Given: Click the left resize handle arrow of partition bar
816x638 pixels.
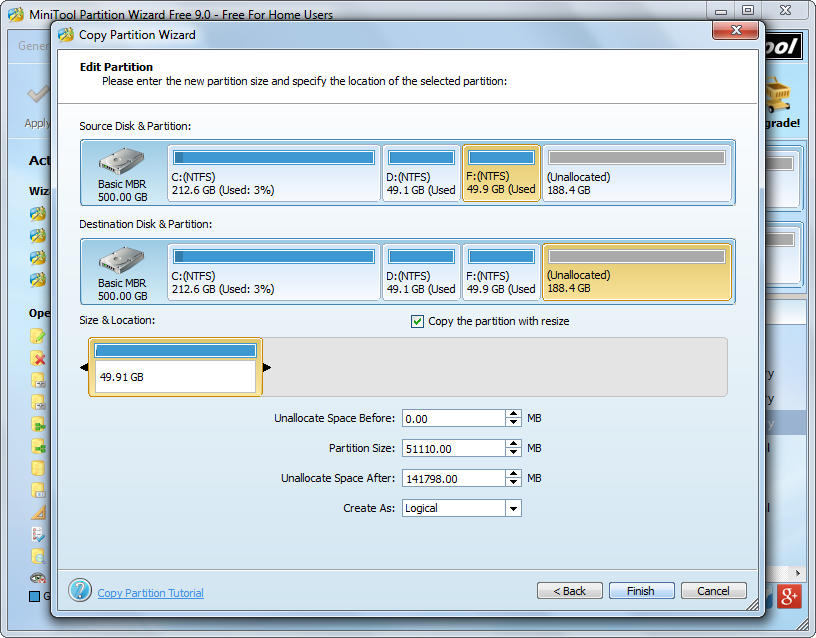Looking at the screenshot, I should [84, 367].
